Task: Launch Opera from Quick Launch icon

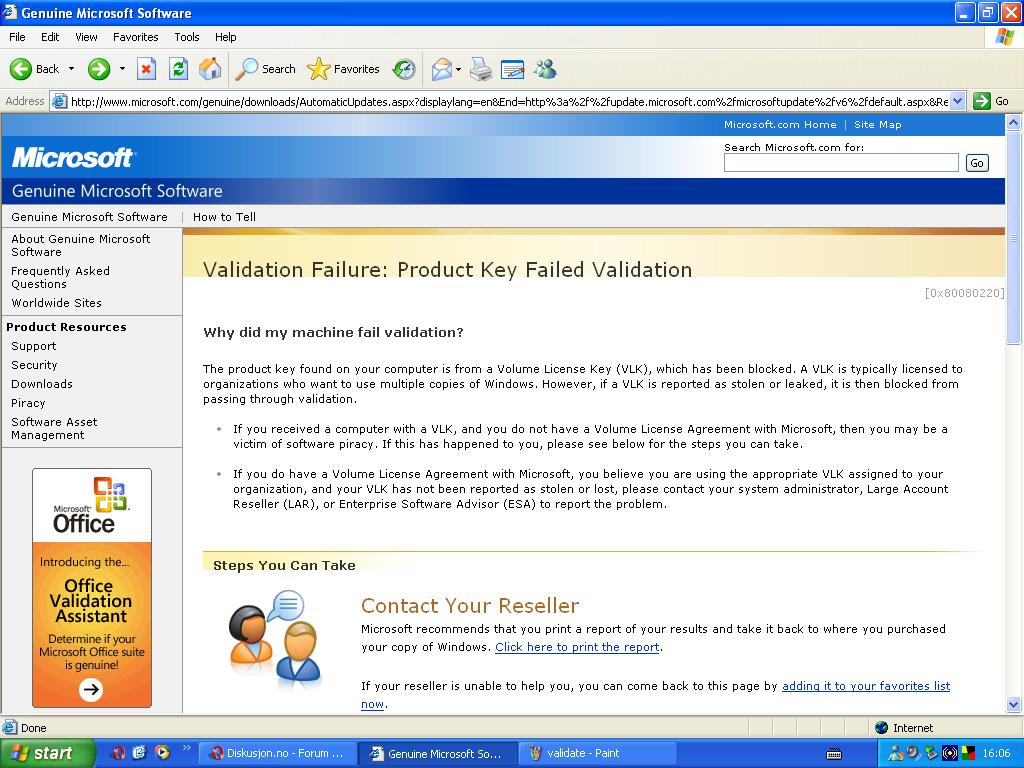Action: (118, 753)
